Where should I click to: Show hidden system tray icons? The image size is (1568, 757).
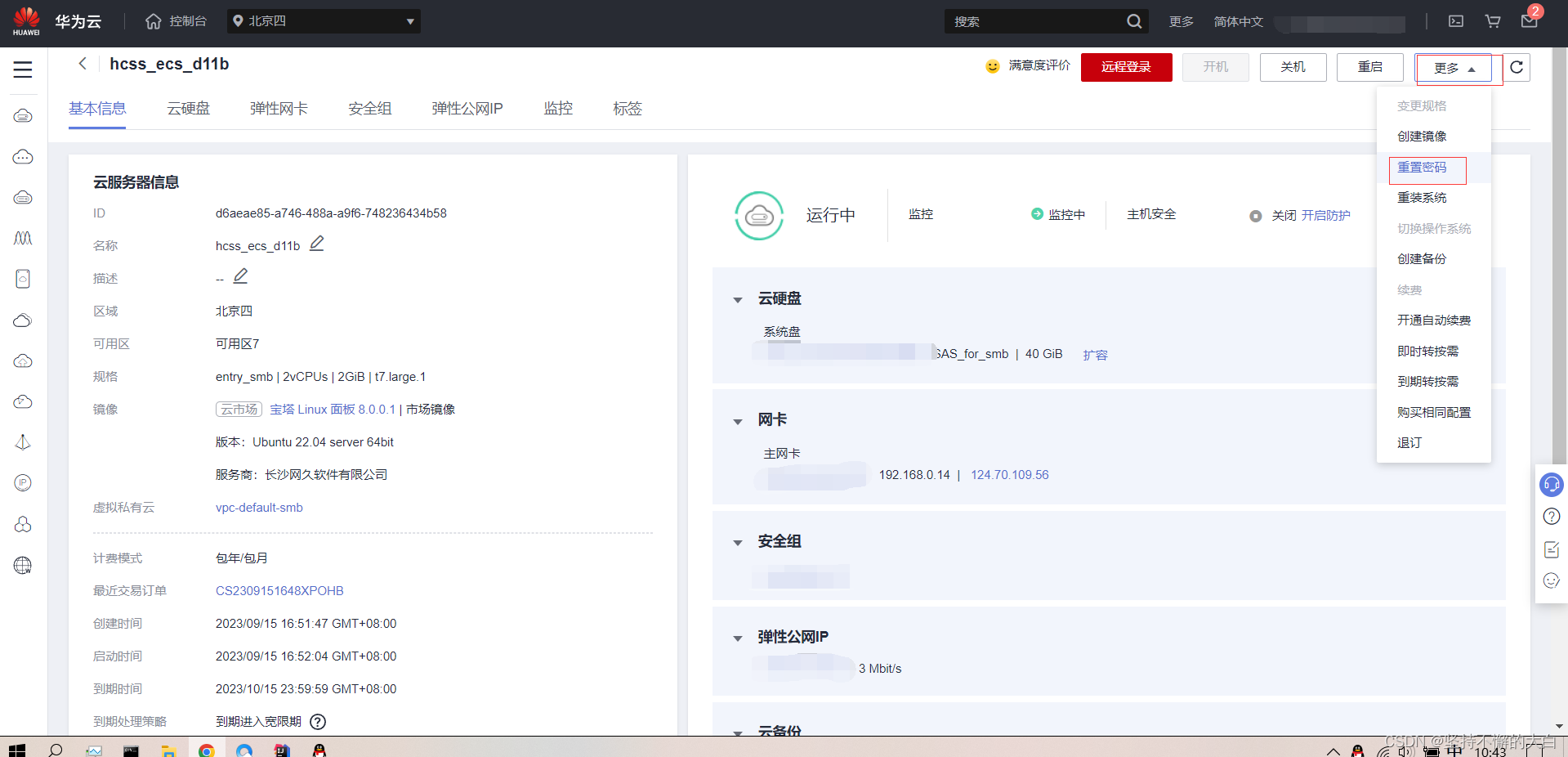(x=1333, y=750)
